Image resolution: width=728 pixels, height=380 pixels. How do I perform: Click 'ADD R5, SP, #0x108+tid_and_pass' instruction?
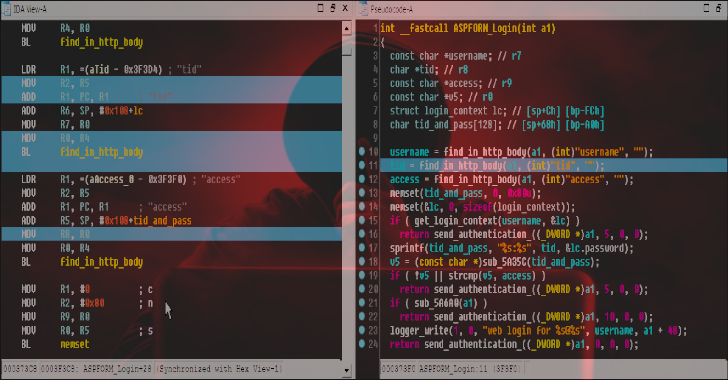point(106,221)
